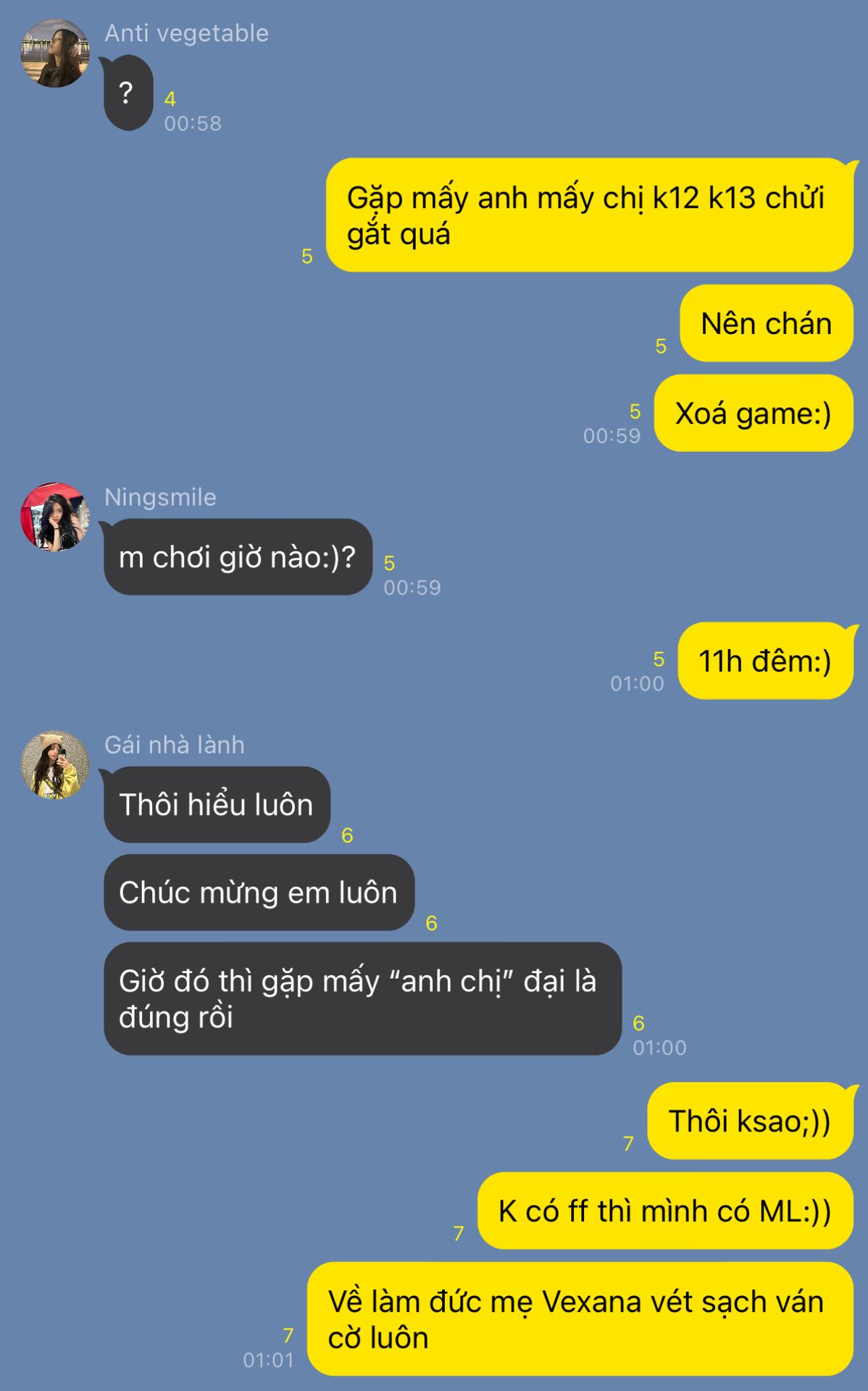Screen dimensions: 868x1391
Task: Tap the Anti vegetable sender name
Action: [186, 33]
